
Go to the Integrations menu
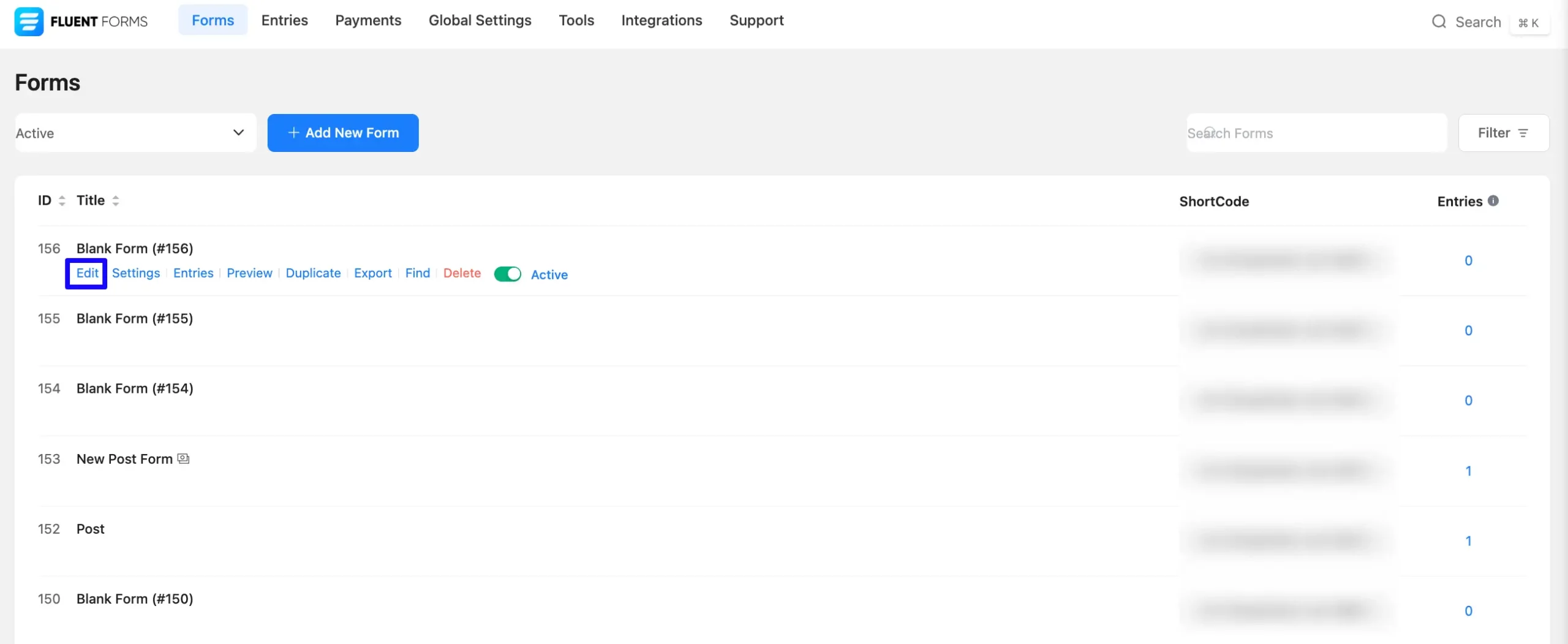[661, 20]
